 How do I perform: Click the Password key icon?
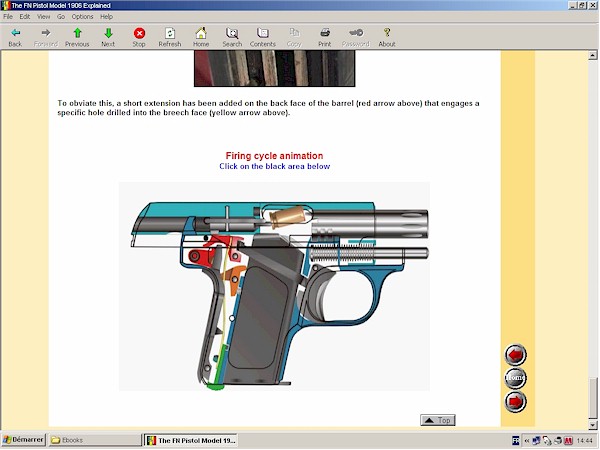(x=356, y=37)
